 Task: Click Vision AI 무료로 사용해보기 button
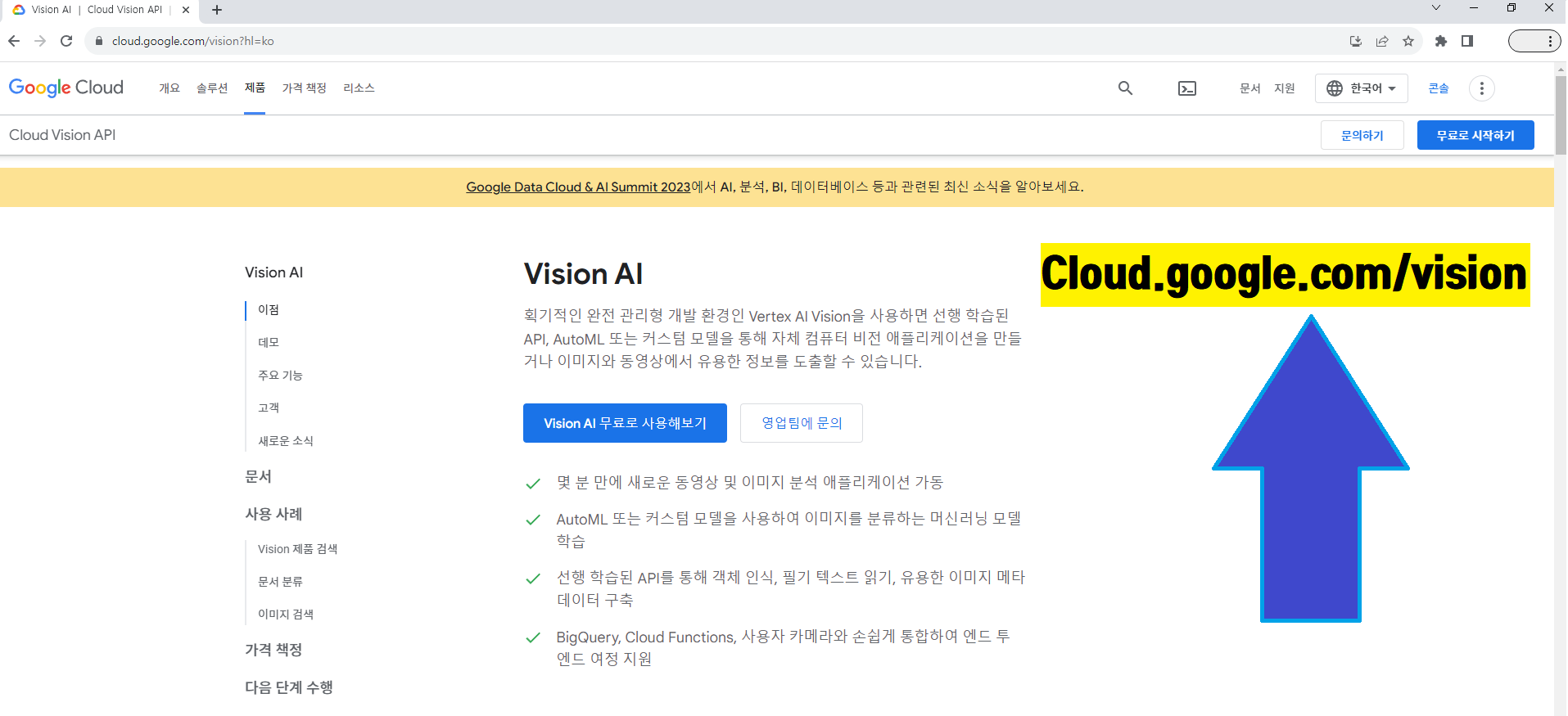pos(625,423)
